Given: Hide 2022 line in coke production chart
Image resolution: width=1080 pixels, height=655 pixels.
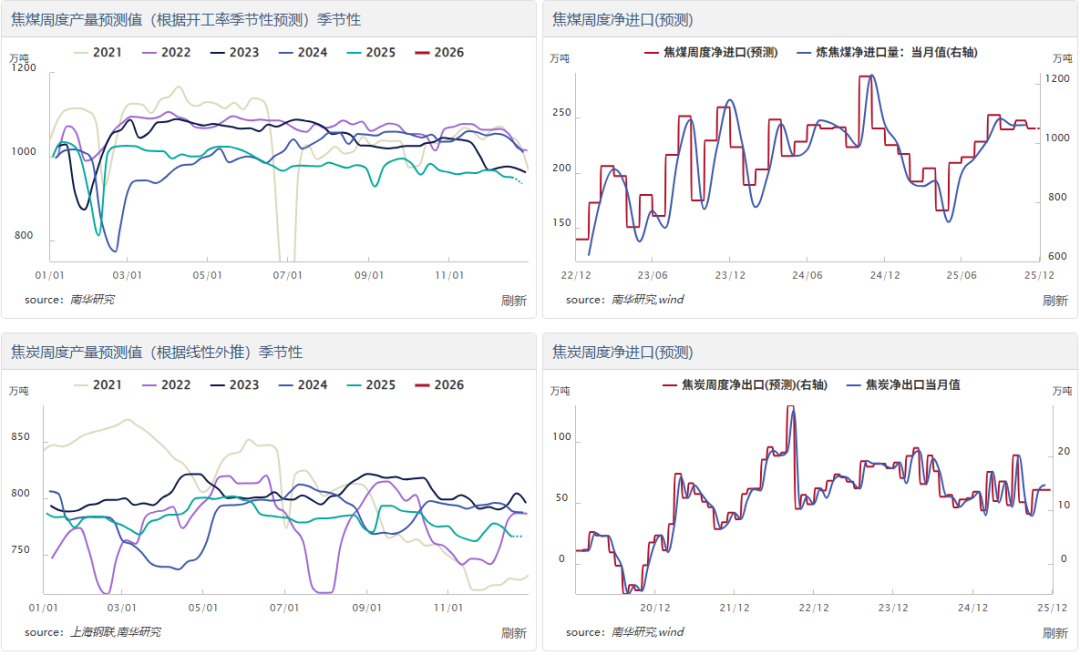Looking at the screenshot, I should (167, 385).
